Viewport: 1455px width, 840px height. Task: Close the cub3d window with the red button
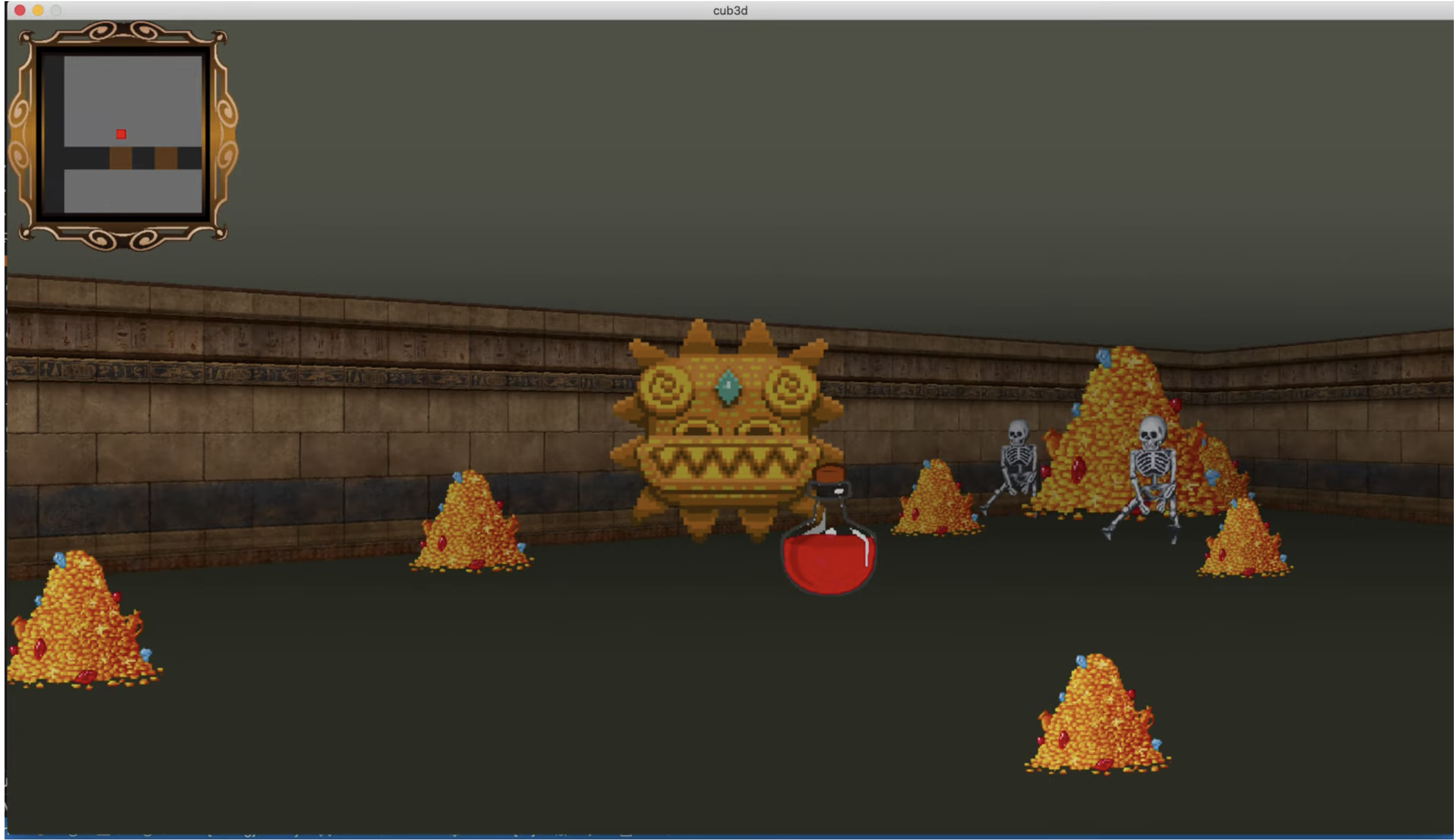tap(20, 10)
